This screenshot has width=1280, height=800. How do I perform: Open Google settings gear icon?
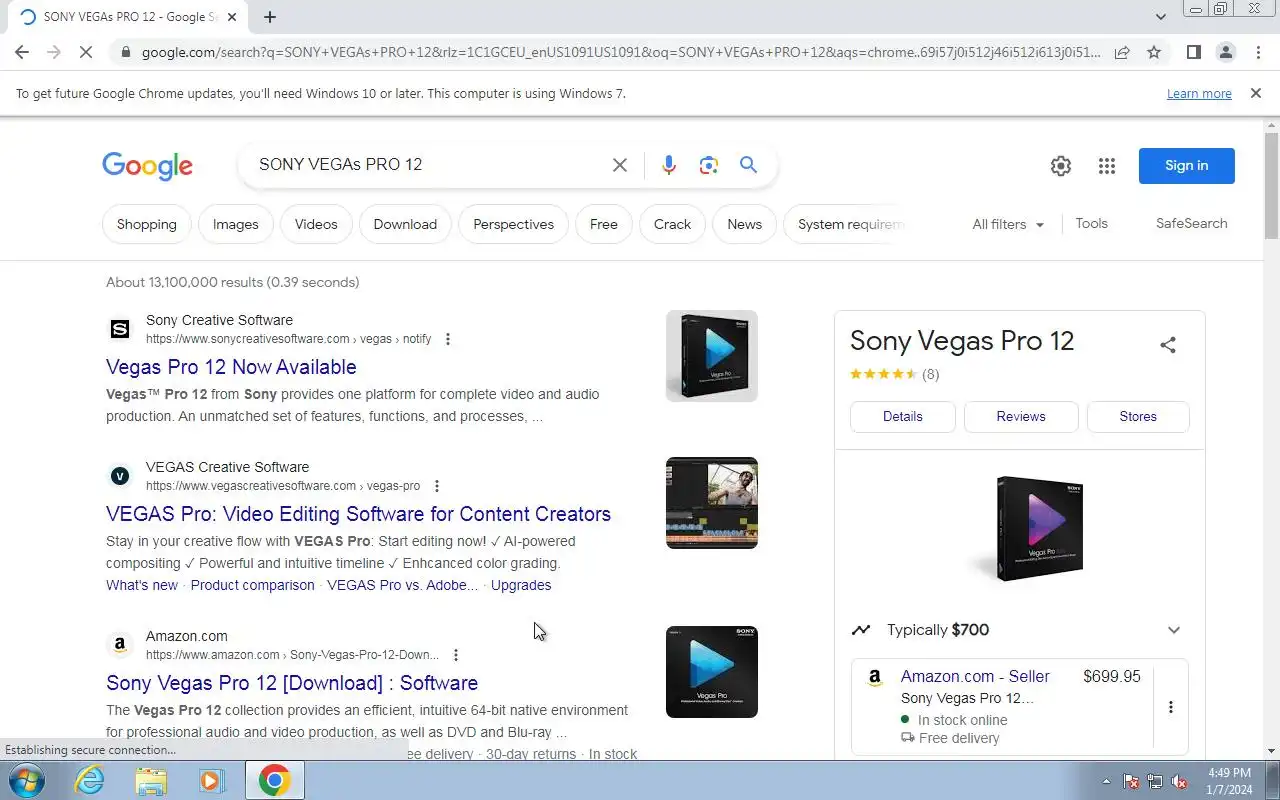point(1061,166)
